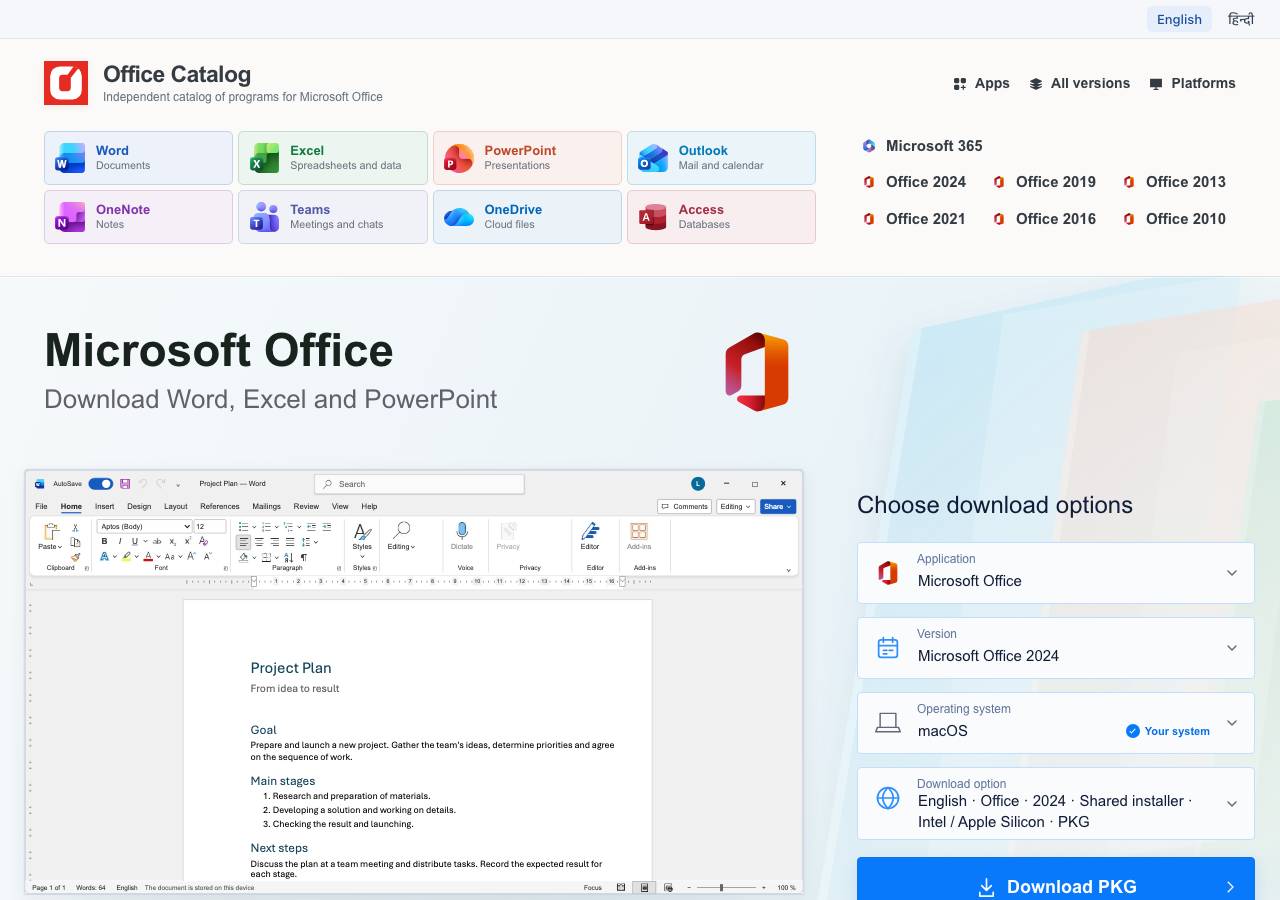This screenshot has width=1280, height=900.
Task: Go to the Office 2016 version link
Action: [x=1044, y=219]
